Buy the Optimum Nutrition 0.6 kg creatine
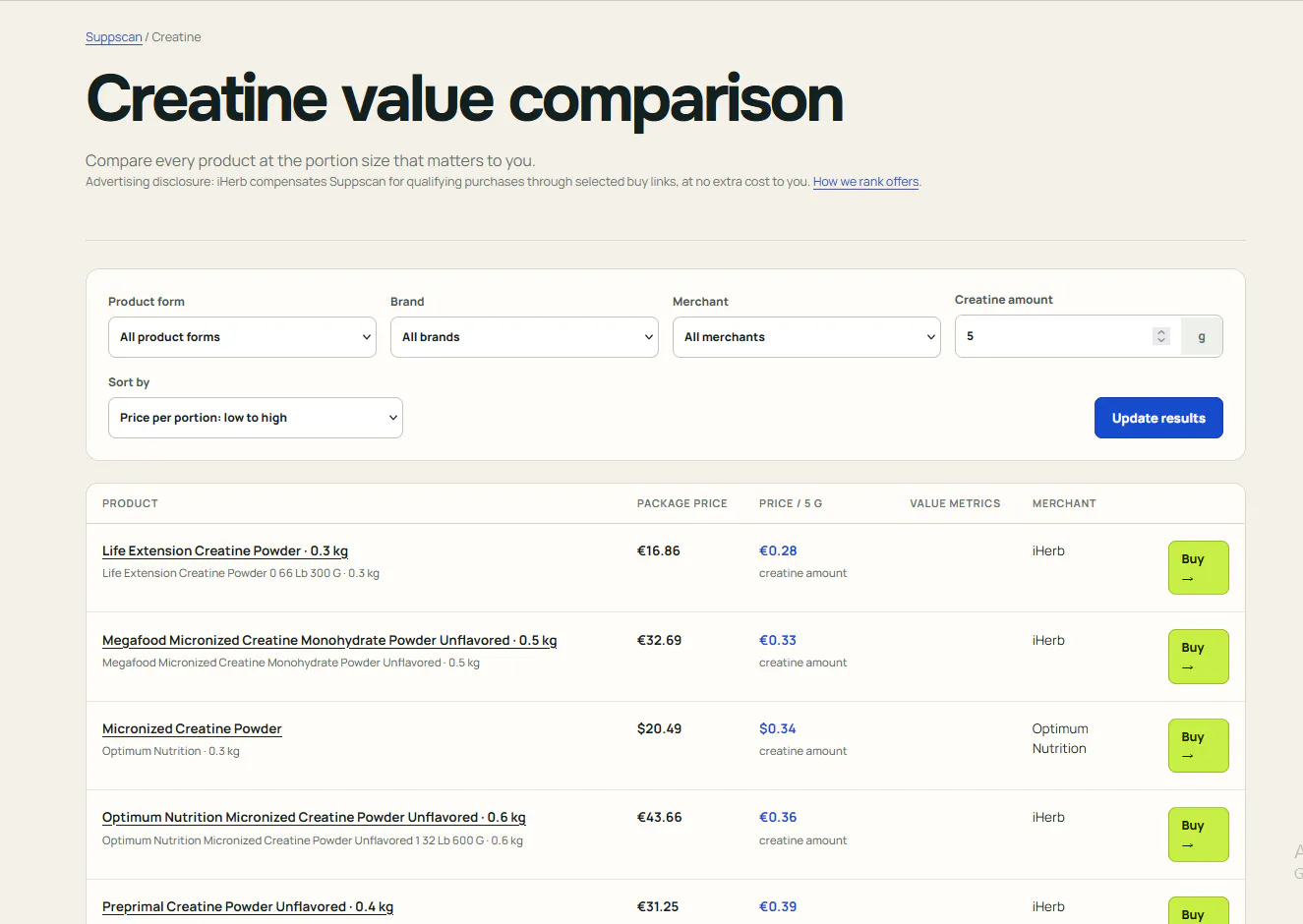This screenshot has height=924, width=1303. (1198, 835)
